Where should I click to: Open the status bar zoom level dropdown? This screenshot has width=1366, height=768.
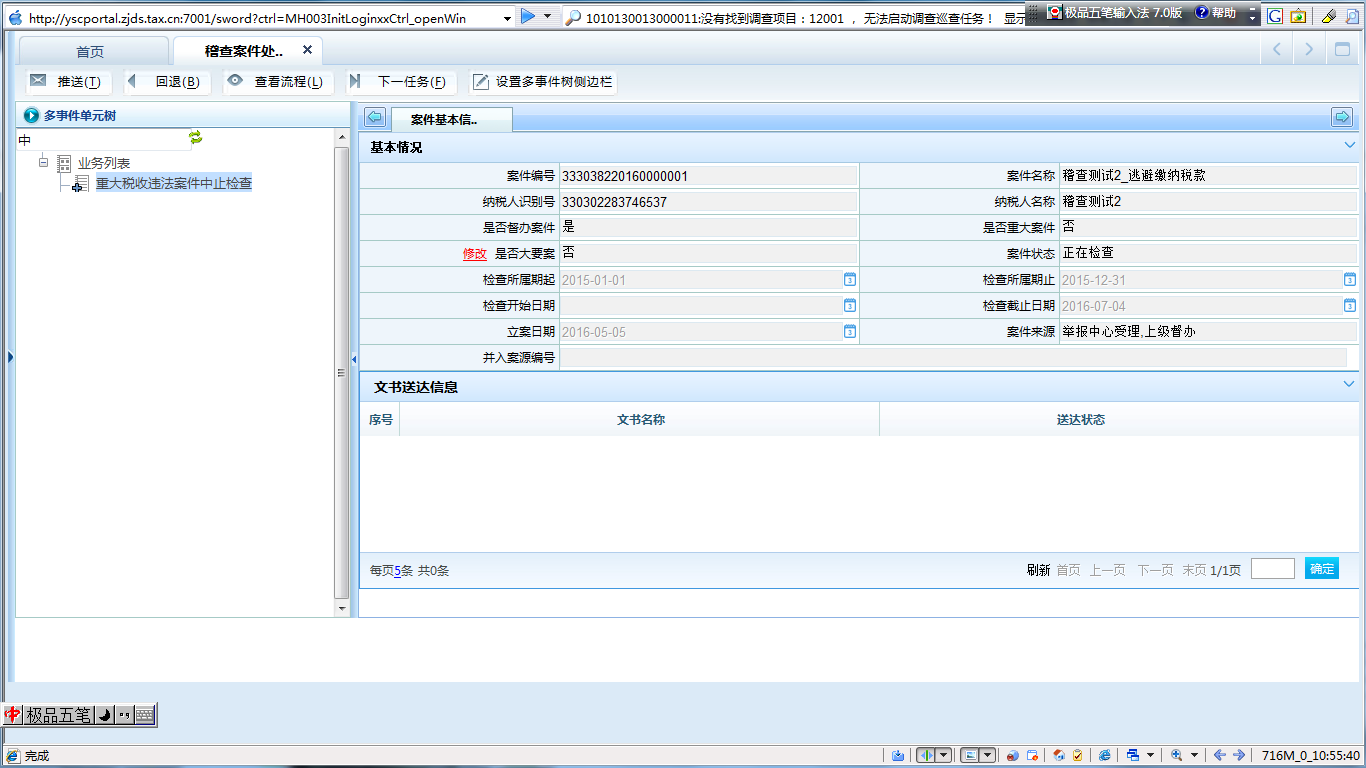1194,755
